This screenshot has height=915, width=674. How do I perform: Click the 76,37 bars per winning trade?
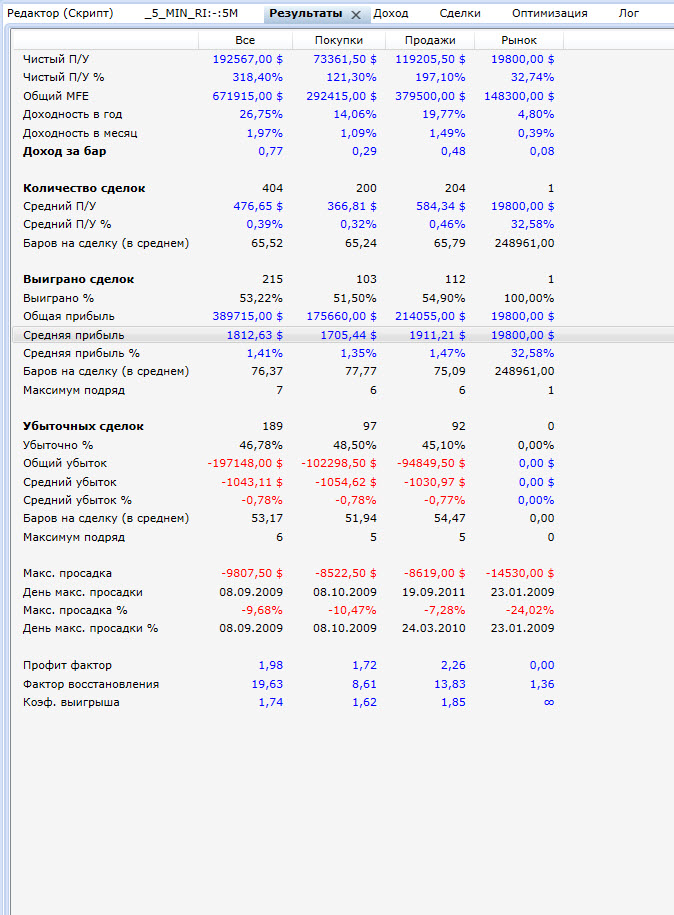point(267,371)
